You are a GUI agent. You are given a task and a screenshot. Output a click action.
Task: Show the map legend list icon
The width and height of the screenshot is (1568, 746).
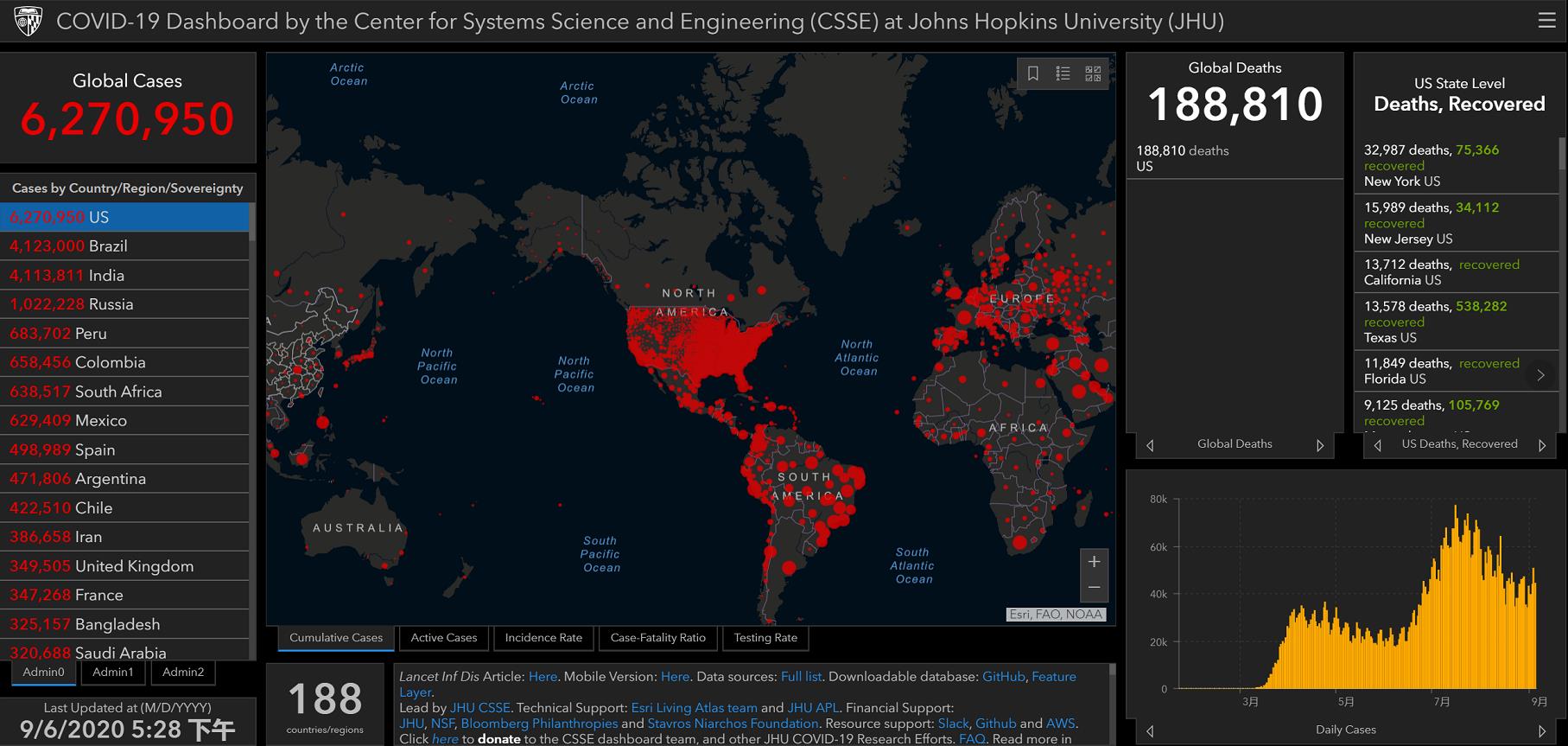[1063, 73]
